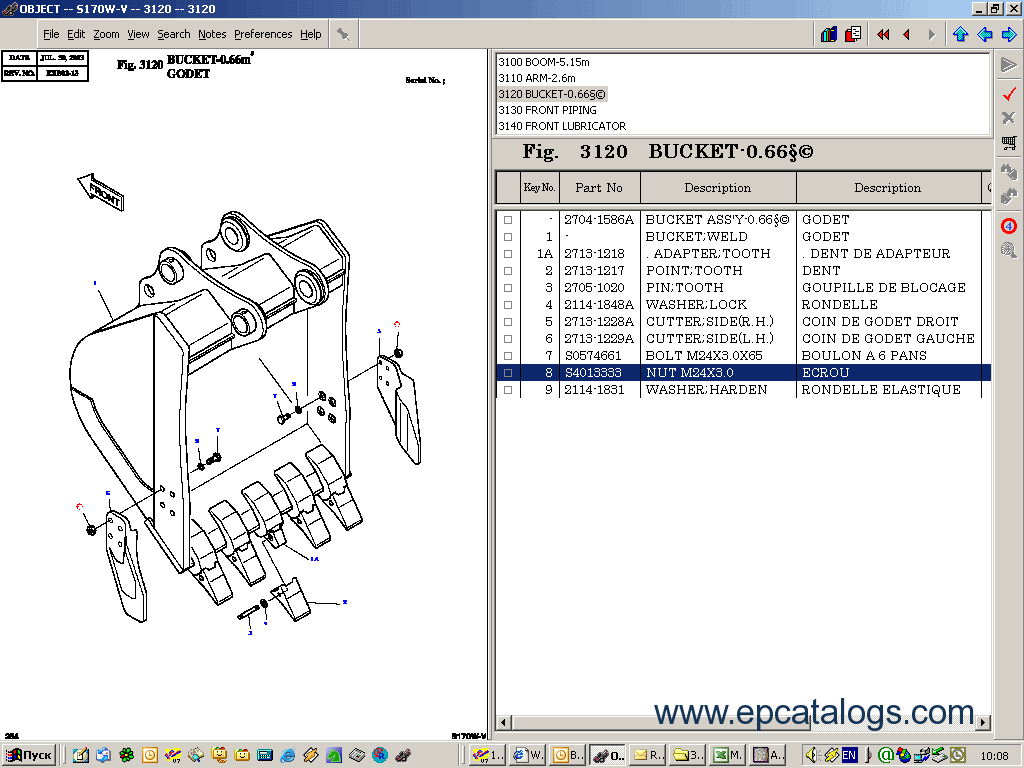The width and height of the screenshot is (1024, 768).
Task: Click the gray X icon in sidebar
Action: tap(1009, 118)
